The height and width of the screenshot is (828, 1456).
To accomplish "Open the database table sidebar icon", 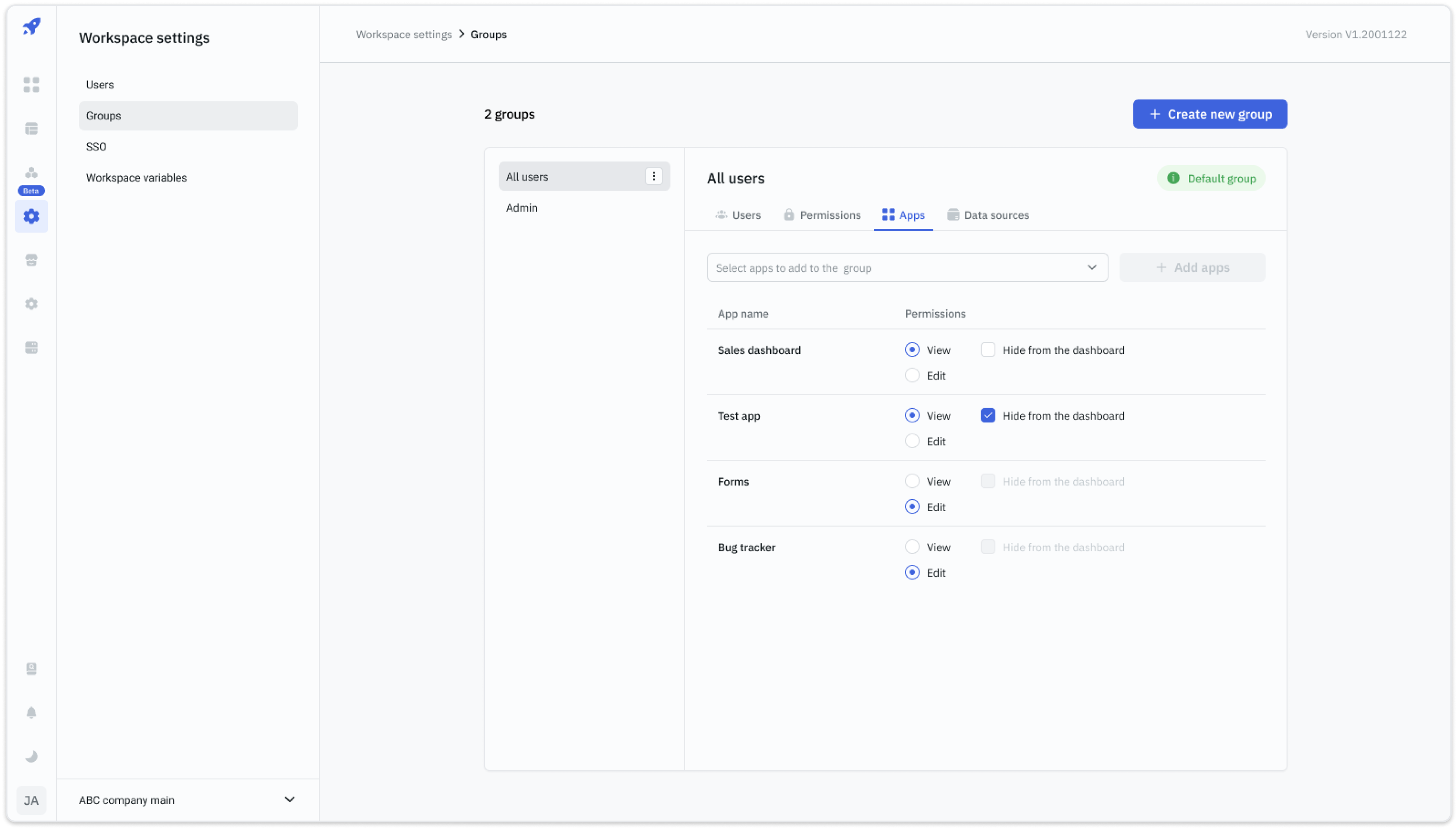I will pos(31,129).
